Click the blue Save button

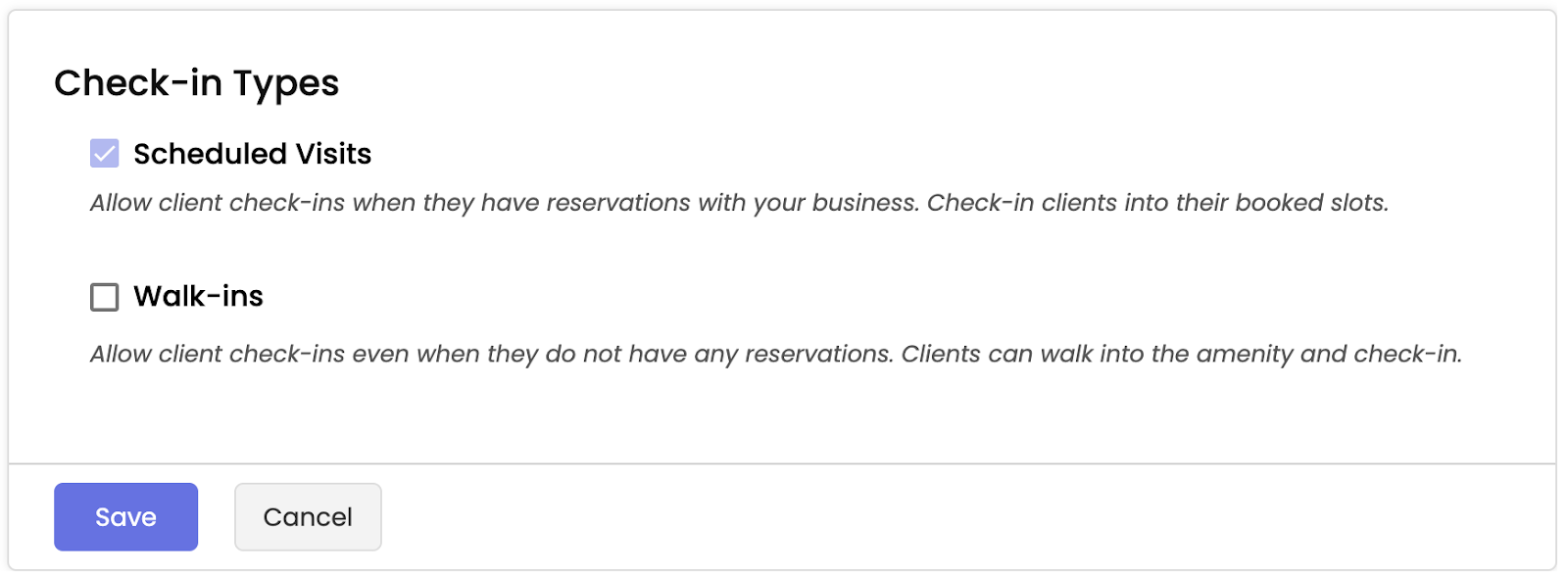pos(125,516)
